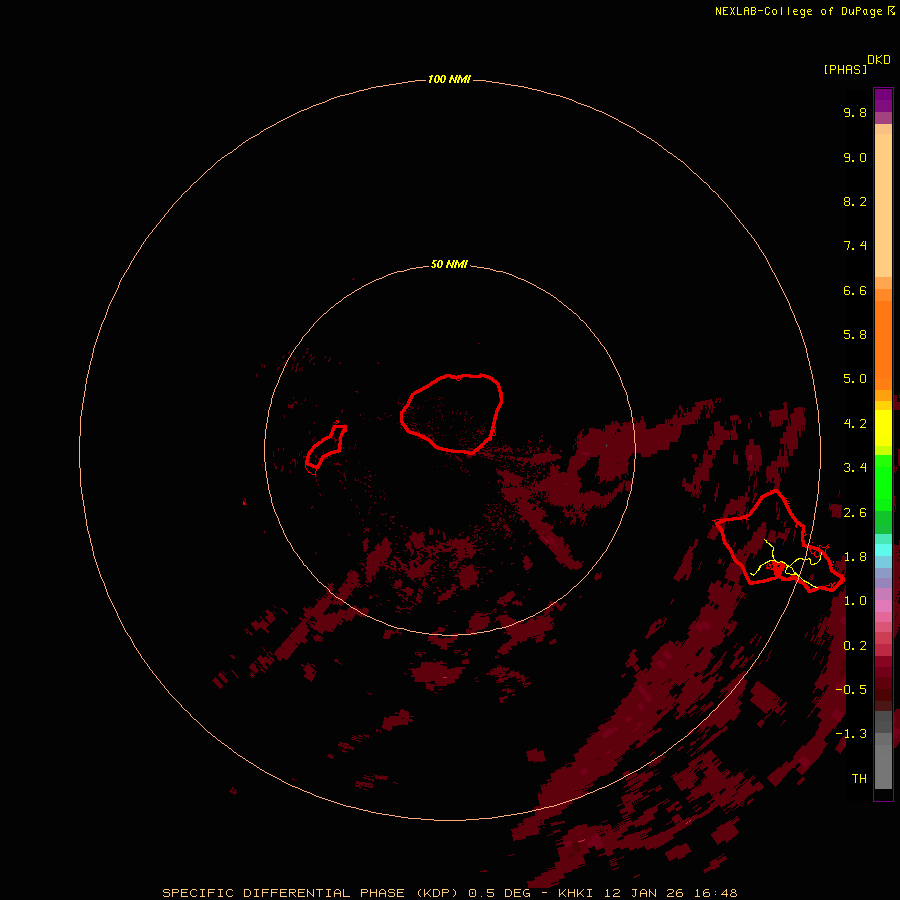Click the 9.0 value on the legend
The image size is (900, 900).
coord(855,157)
